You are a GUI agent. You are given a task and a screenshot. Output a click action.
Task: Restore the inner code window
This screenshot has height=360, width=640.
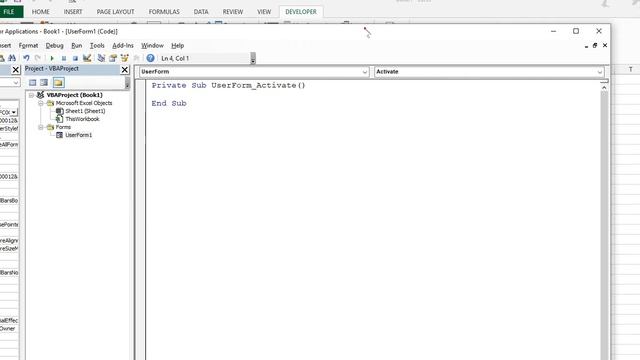click(x=595, y=46)
